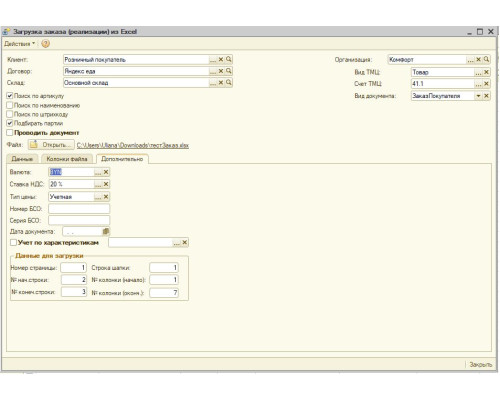Open the xlsx file path link

(133, 145)
